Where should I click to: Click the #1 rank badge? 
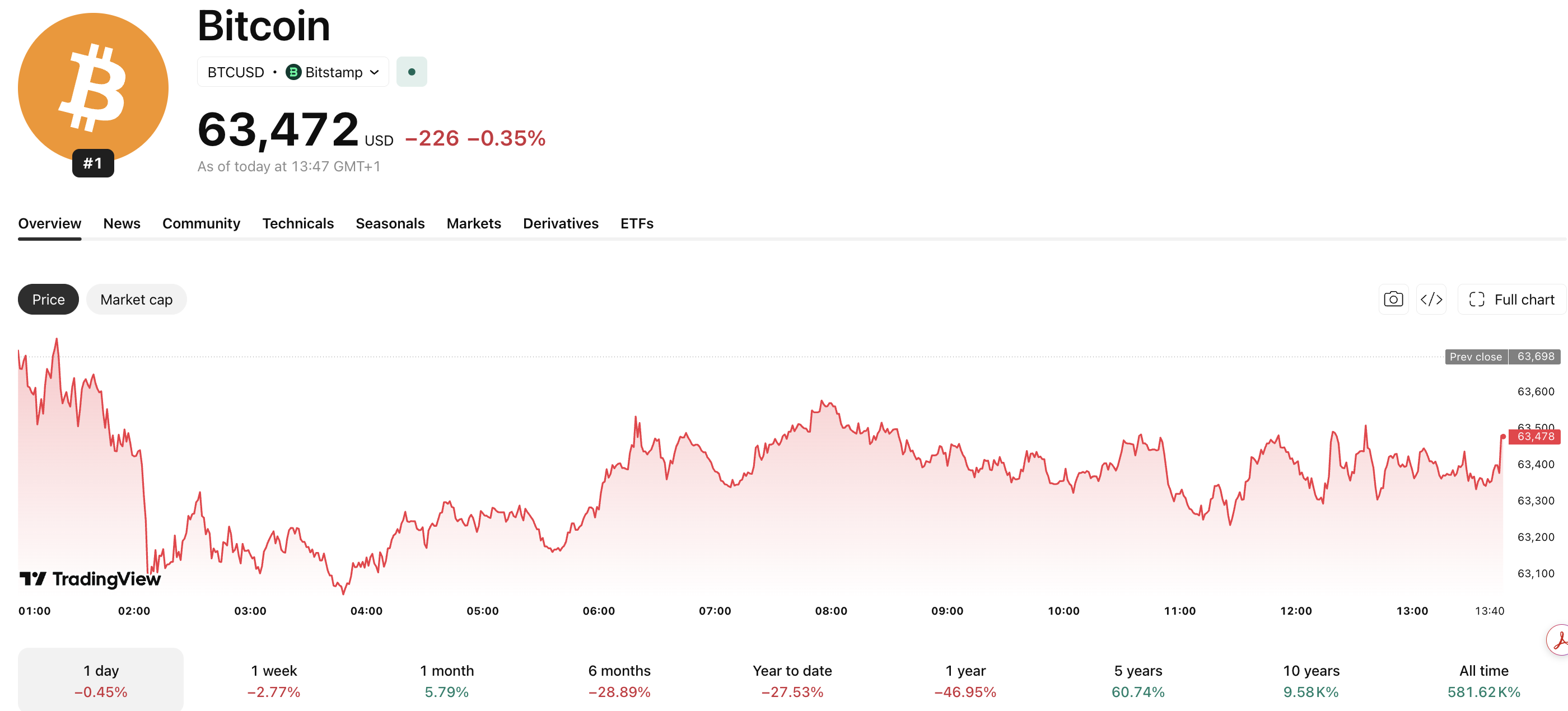93,163
